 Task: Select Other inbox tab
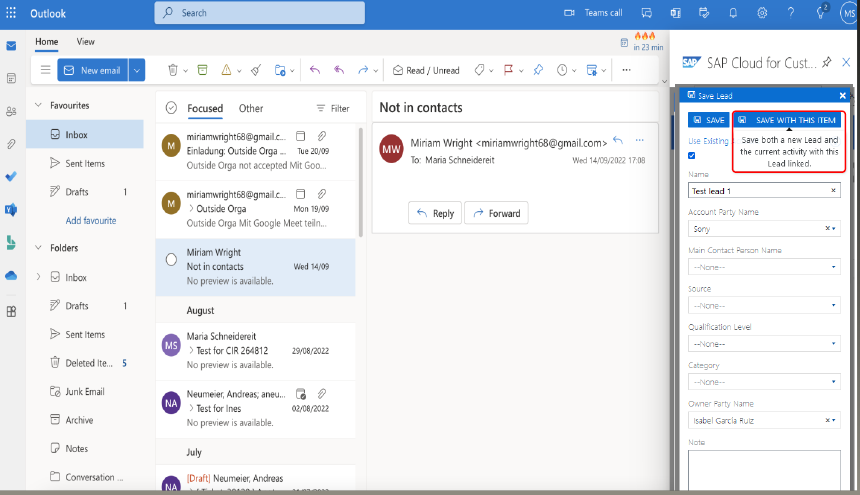point(251,109)
